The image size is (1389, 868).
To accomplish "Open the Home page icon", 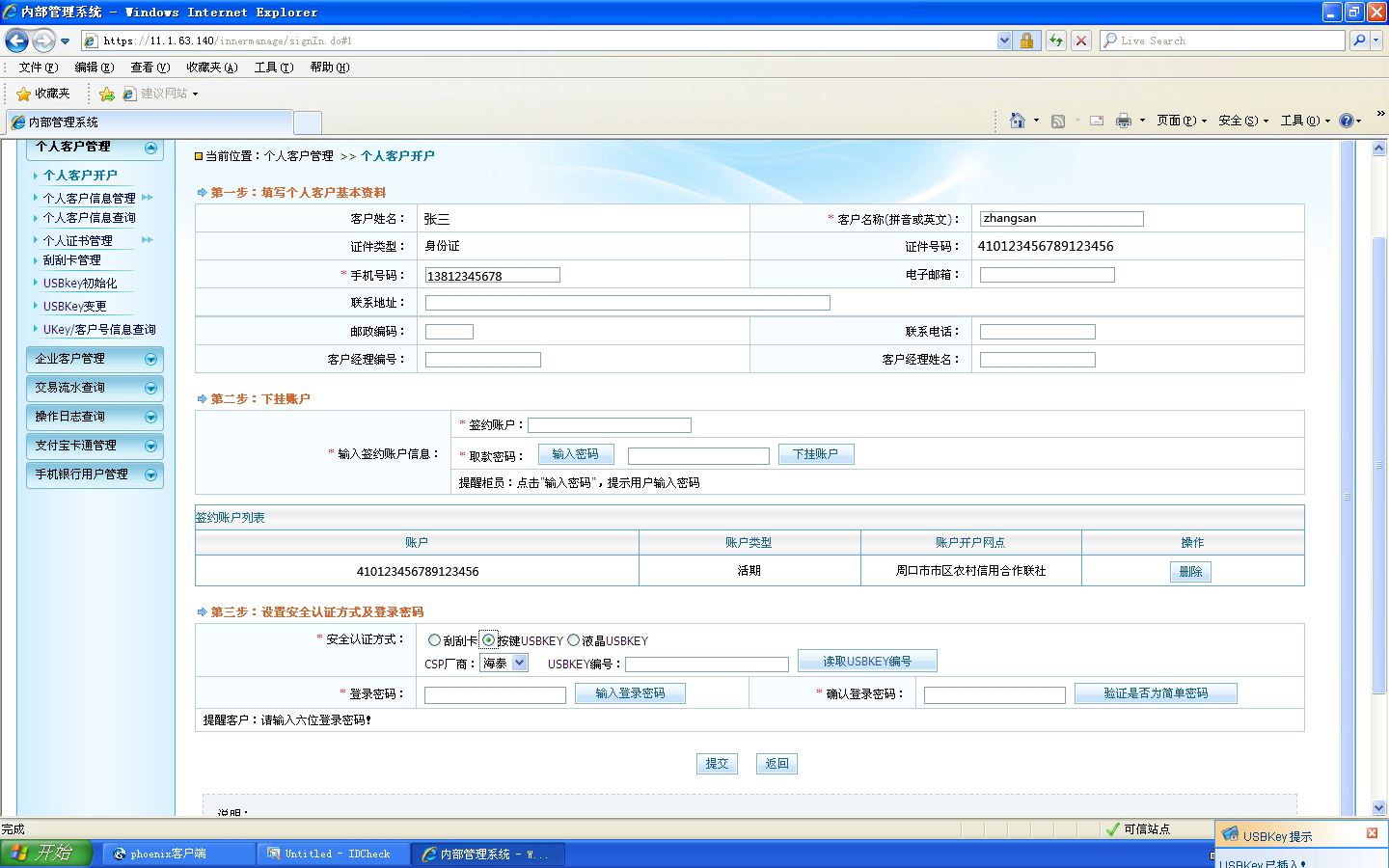I will (1017, 121).
